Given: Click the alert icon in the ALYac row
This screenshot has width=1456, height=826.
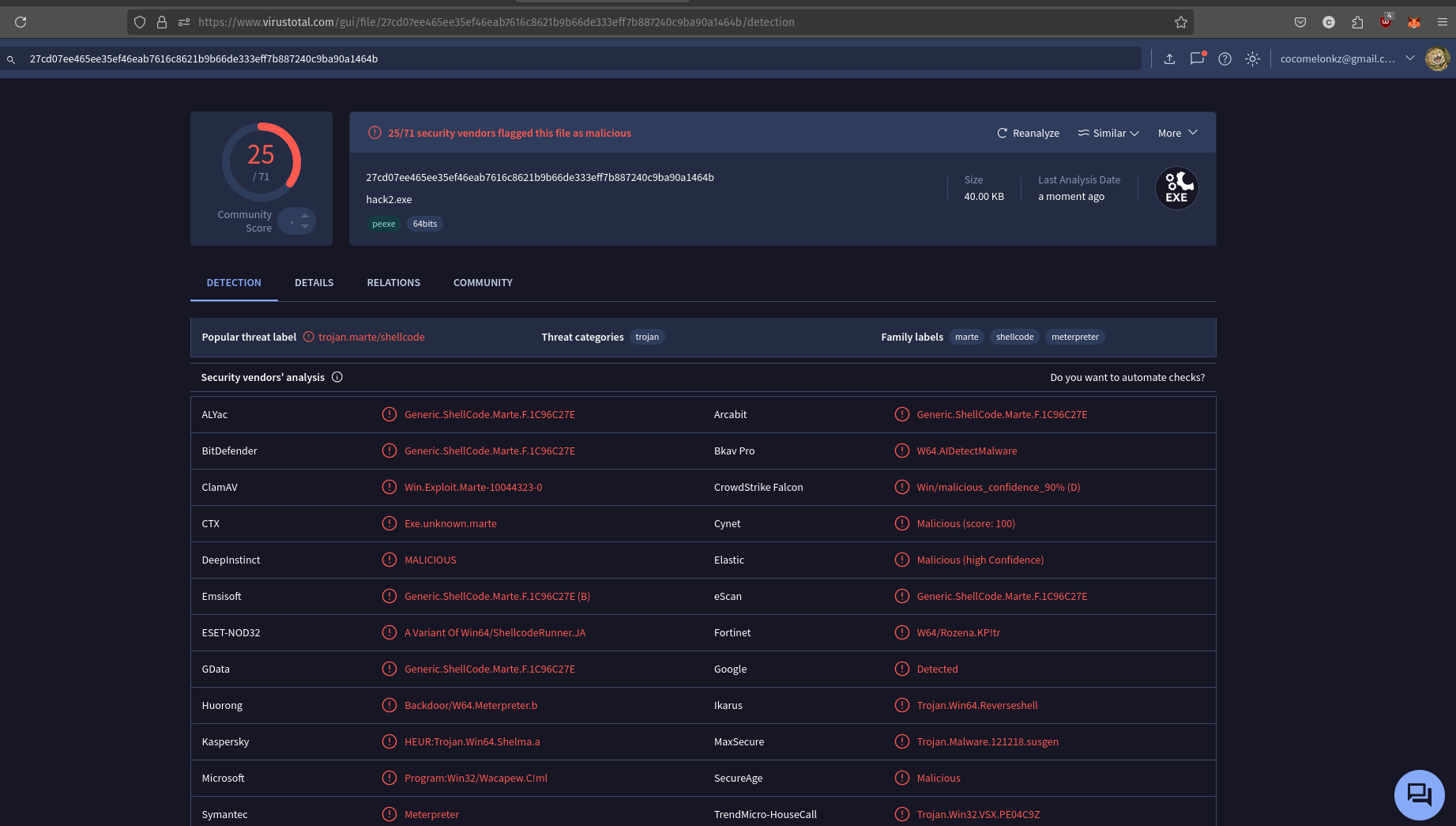Looking at the screenshot, I should tap(389, 414).
